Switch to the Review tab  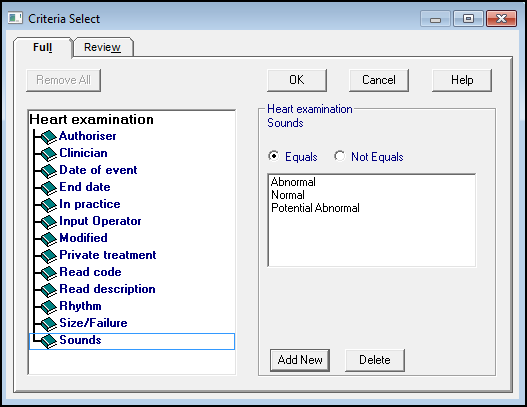click(103, 47)
